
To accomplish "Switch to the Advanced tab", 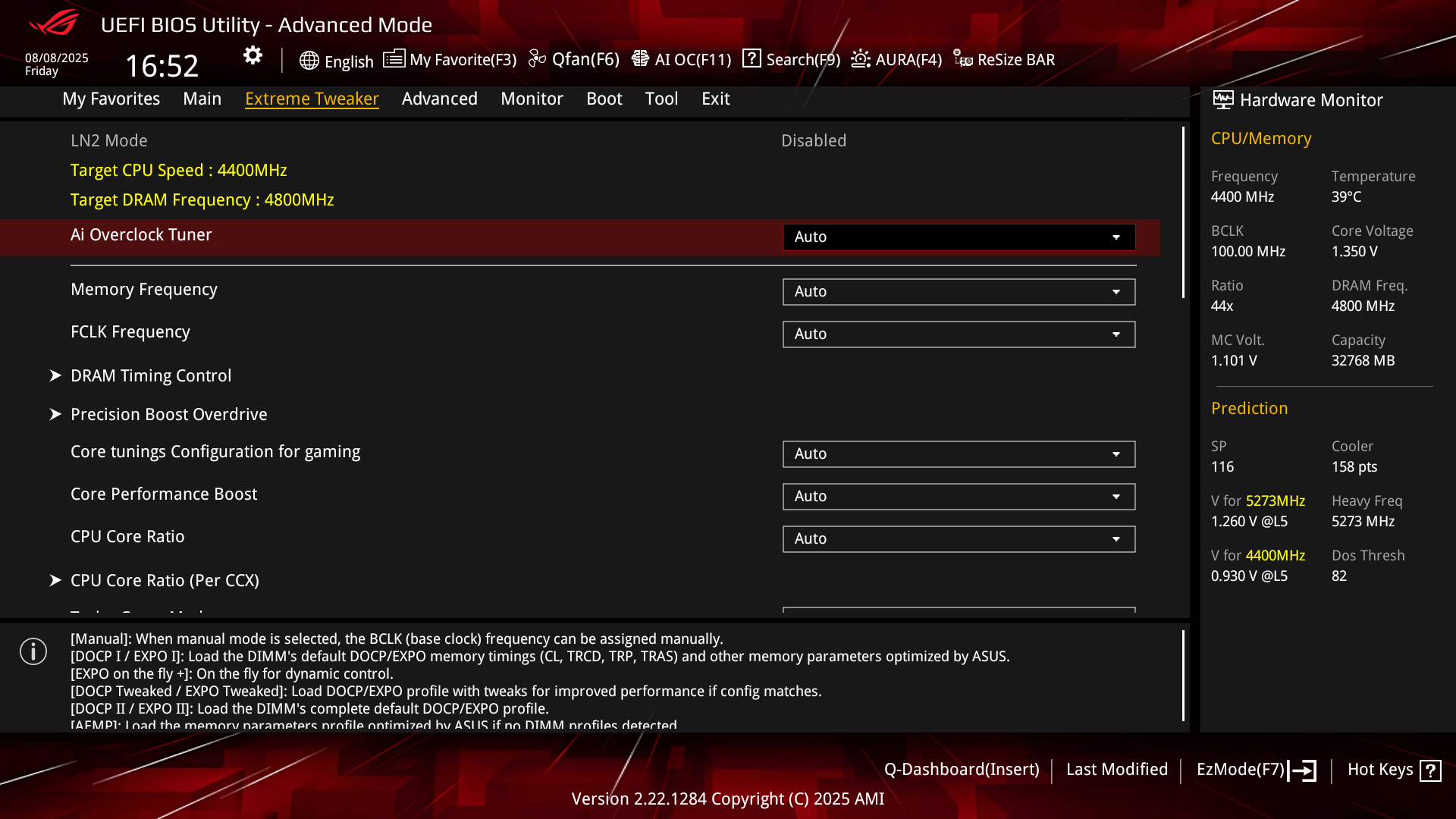I will click(x=439, y=99).
